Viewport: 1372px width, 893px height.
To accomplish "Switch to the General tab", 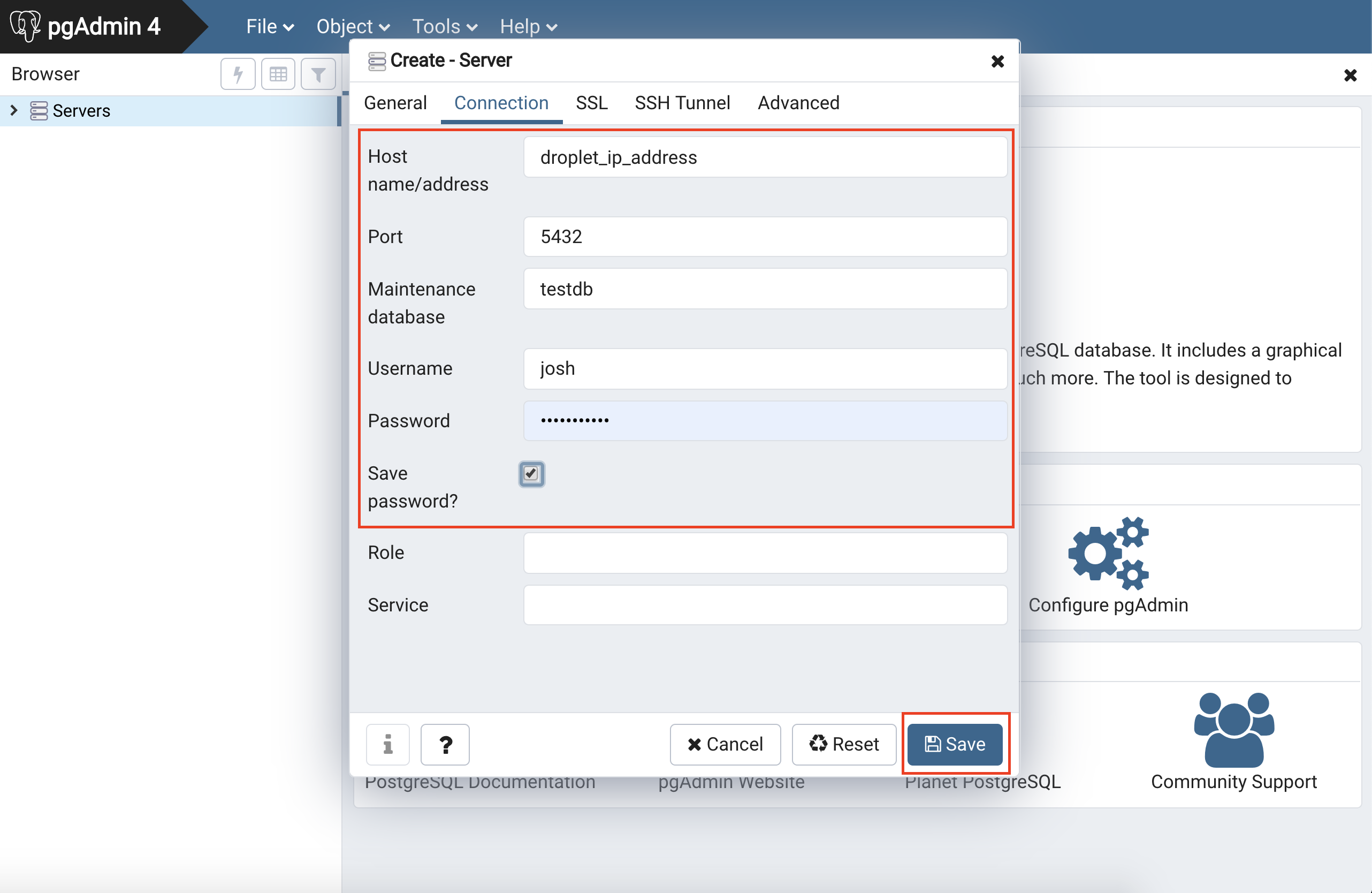I will coord(395,103).
